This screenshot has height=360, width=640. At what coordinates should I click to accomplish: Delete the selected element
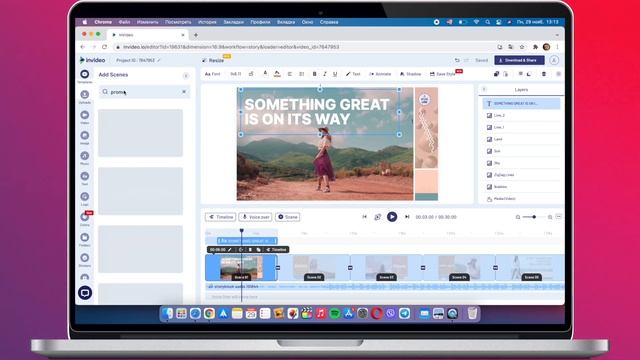tap(544, 74)
